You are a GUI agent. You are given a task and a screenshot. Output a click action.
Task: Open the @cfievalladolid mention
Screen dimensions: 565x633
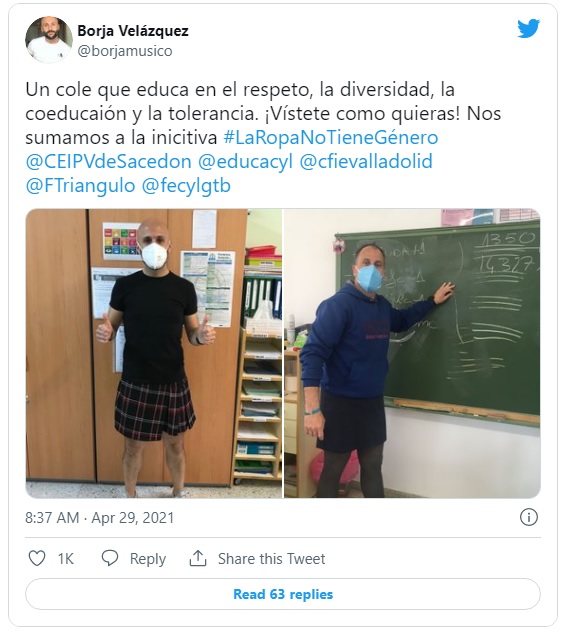366,161
